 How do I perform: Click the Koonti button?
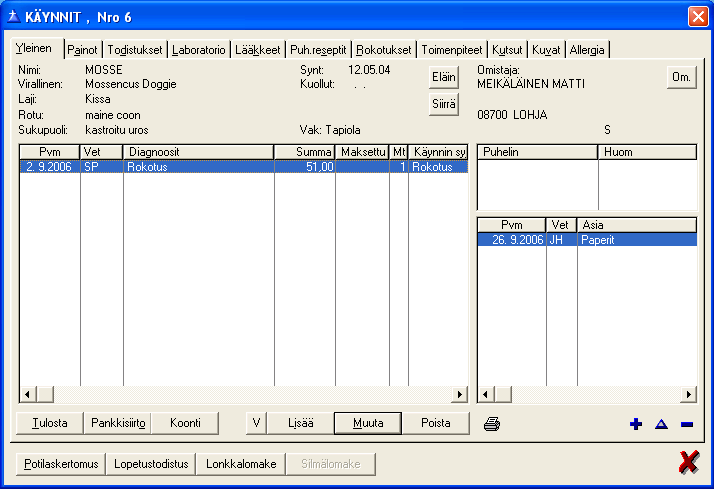[185, 423]
